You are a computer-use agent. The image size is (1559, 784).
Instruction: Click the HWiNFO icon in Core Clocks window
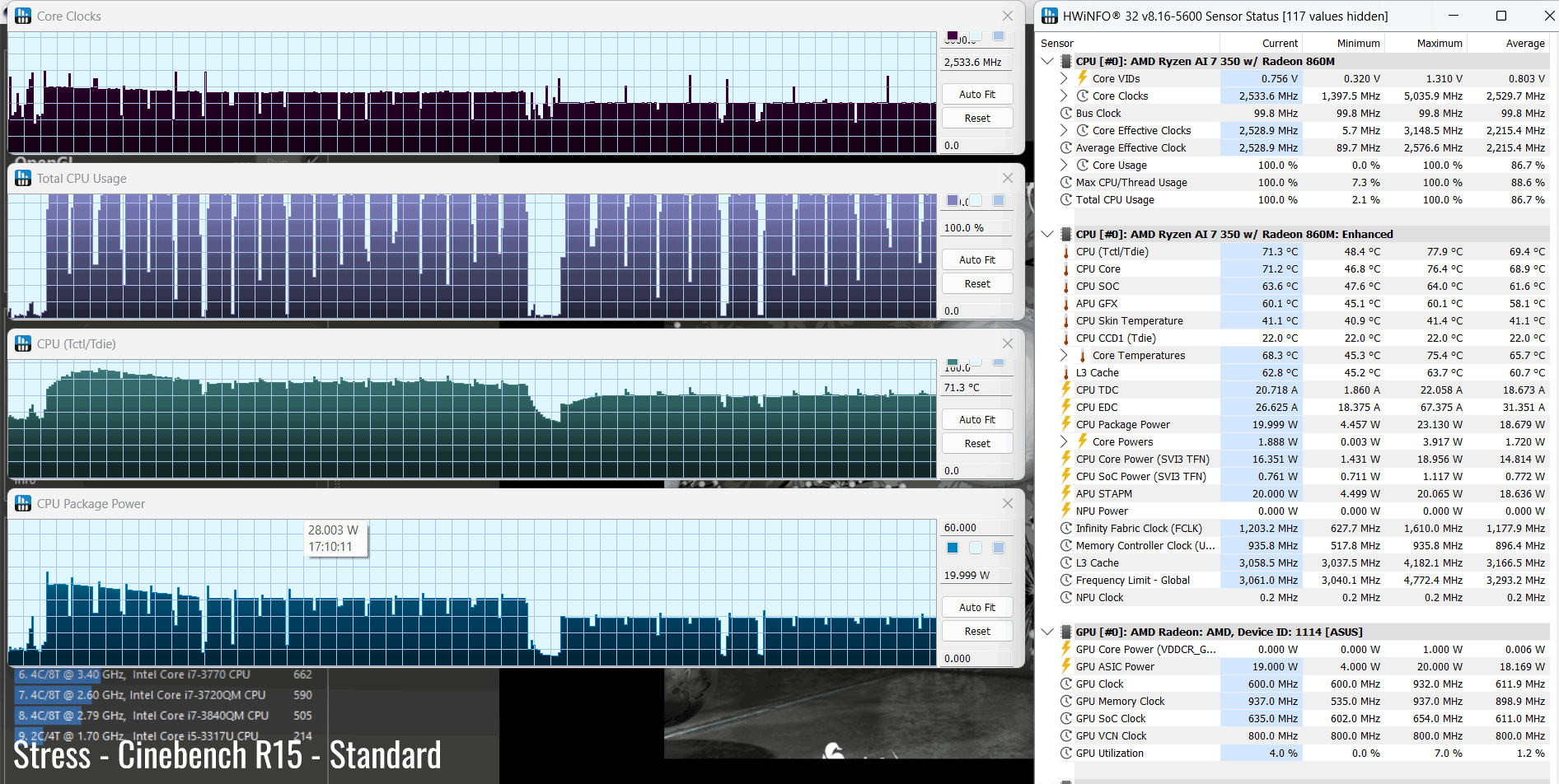pos(23,16)
